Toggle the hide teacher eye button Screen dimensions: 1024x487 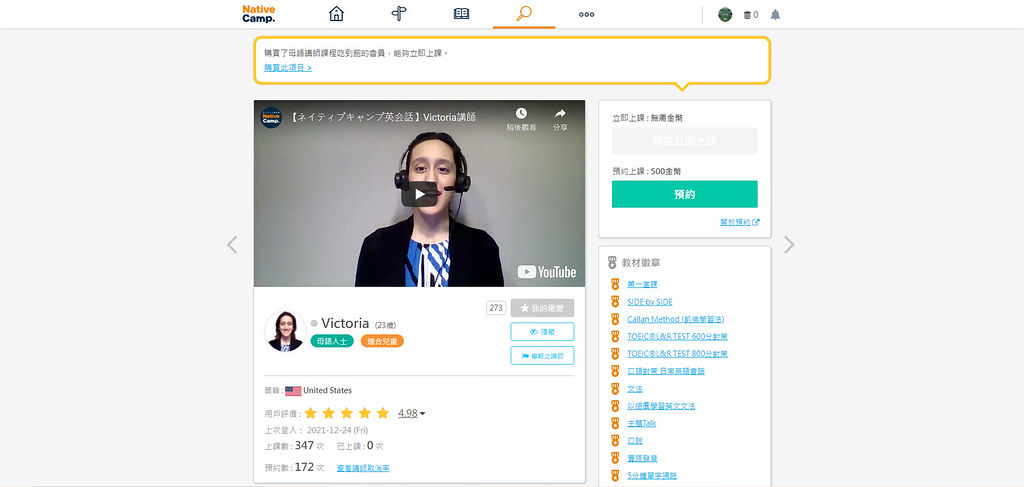(x=542, y=332)
